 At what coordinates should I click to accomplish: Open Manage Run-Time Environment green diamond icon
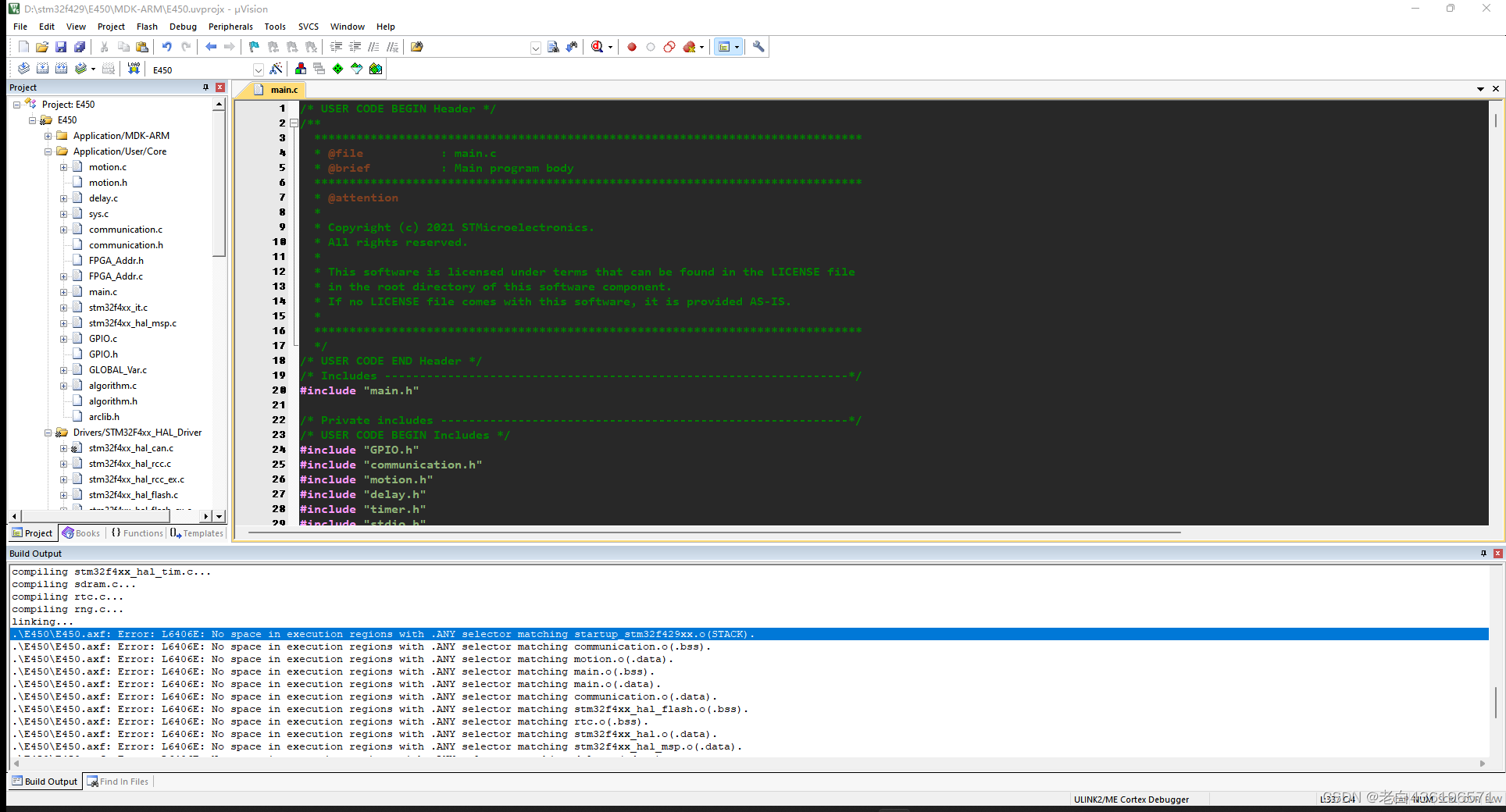click(338, 69)
